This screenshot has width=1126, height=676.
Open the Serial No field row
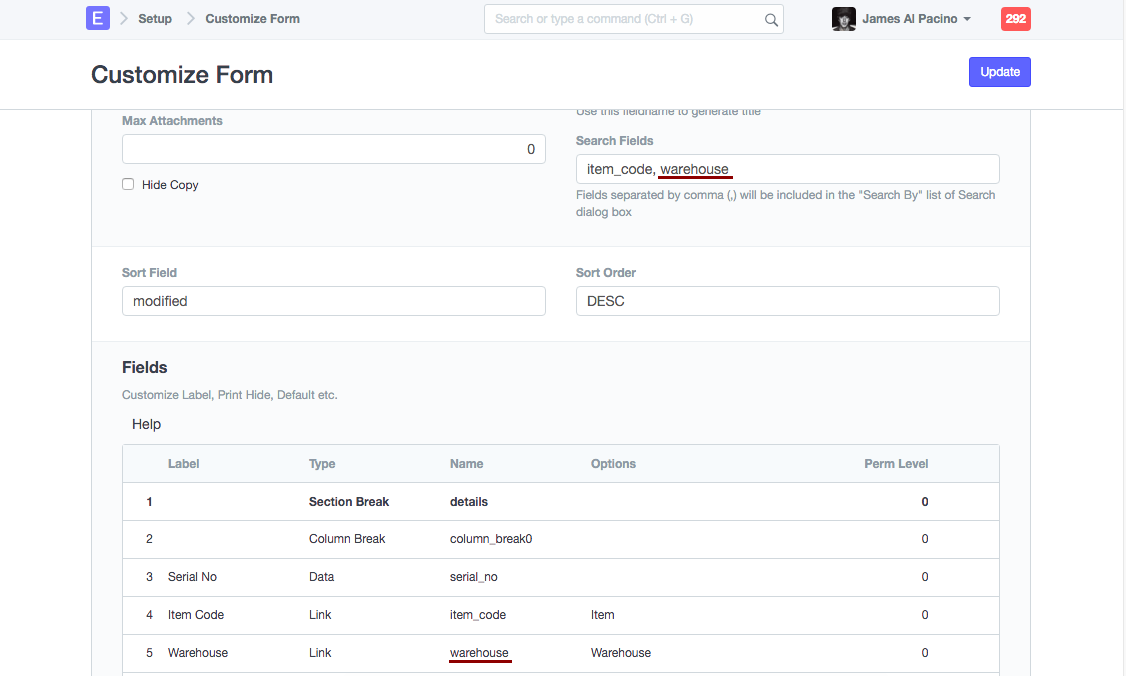[x=560, y=577]
